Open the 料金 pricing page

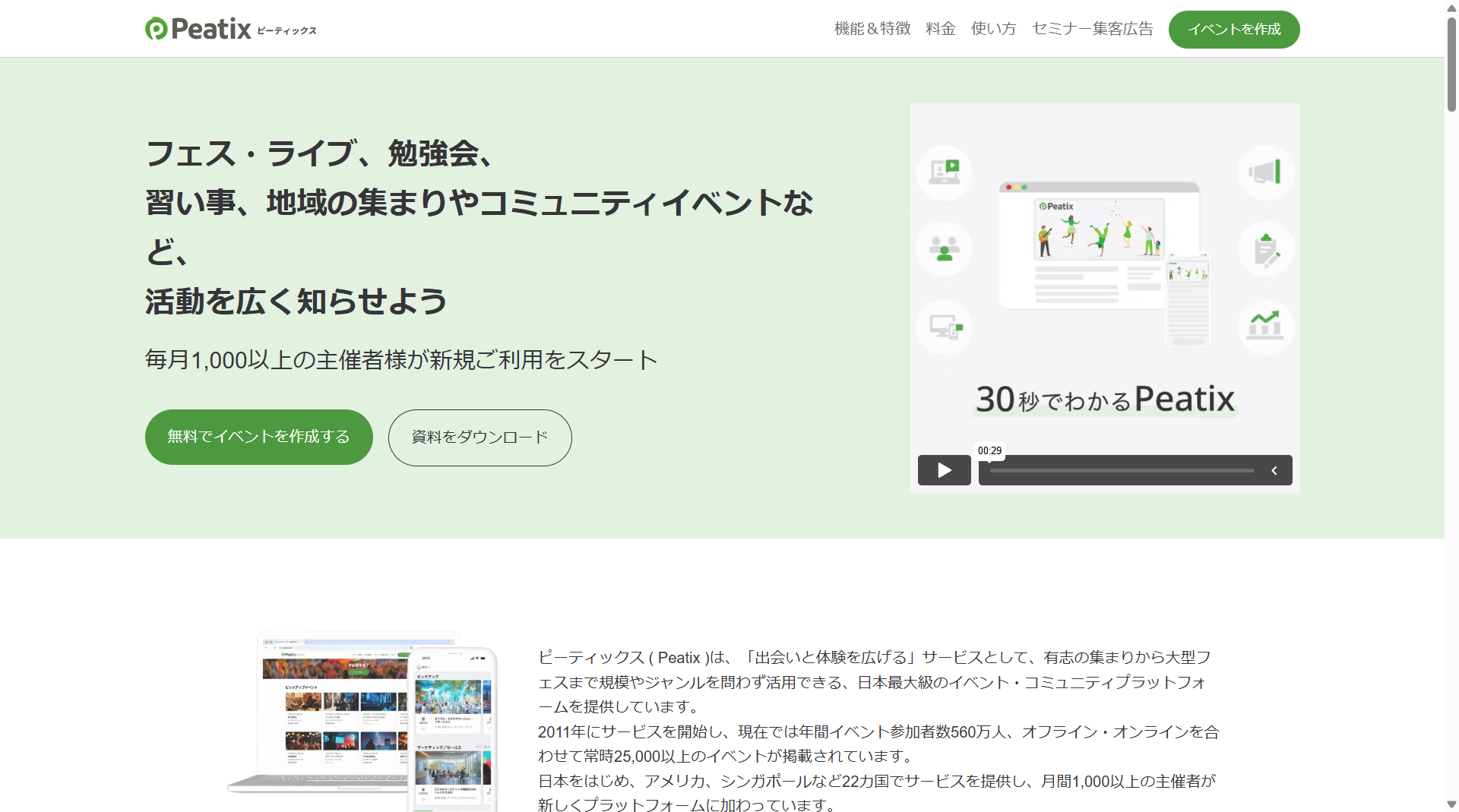coord(940,29)
